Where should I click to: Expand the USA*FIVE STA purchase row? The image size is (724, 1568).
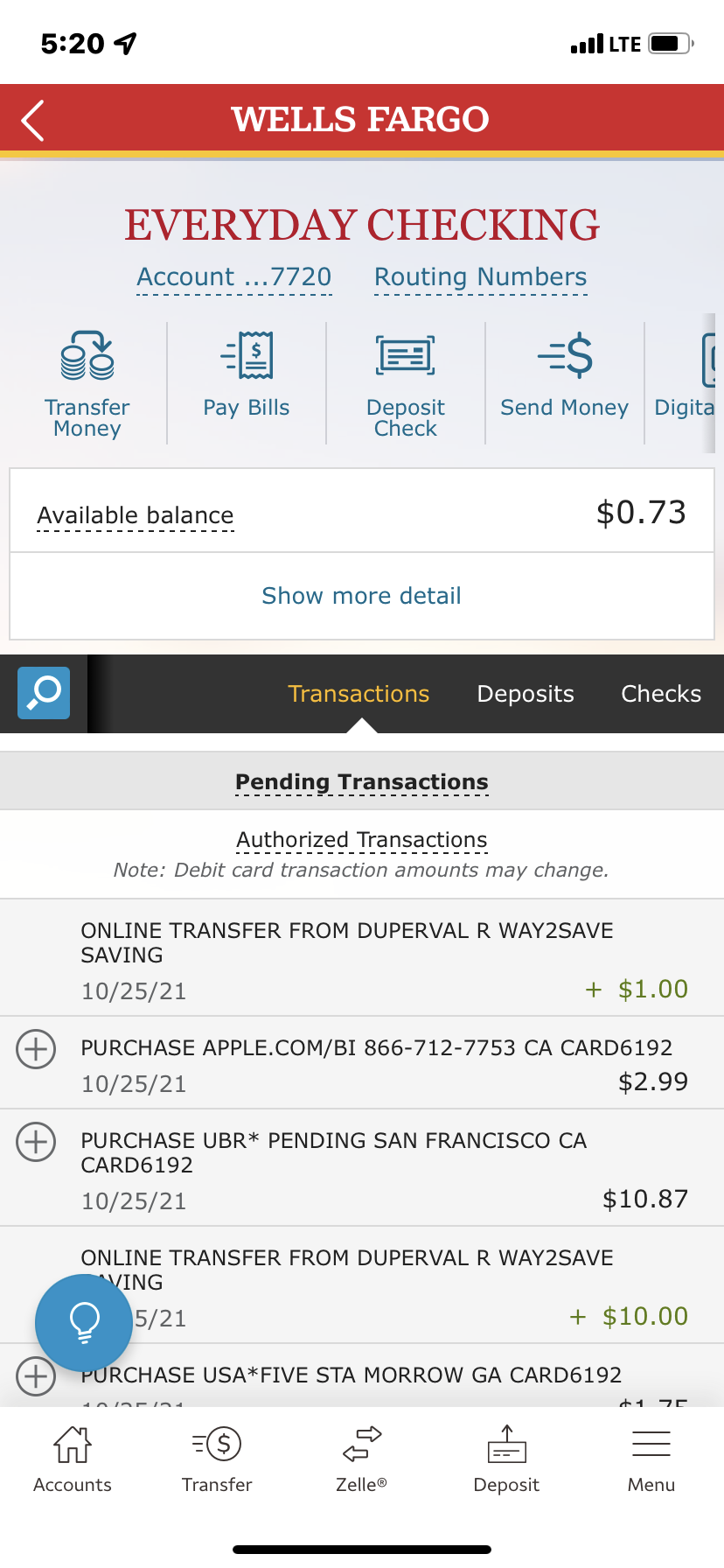36,1376
